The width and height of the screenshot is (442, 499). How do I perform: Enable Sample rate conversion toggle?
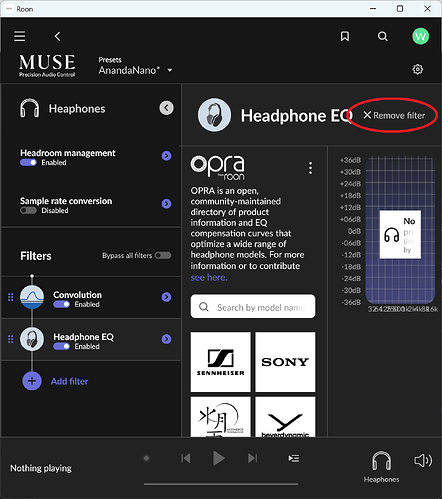pos(28,211)
